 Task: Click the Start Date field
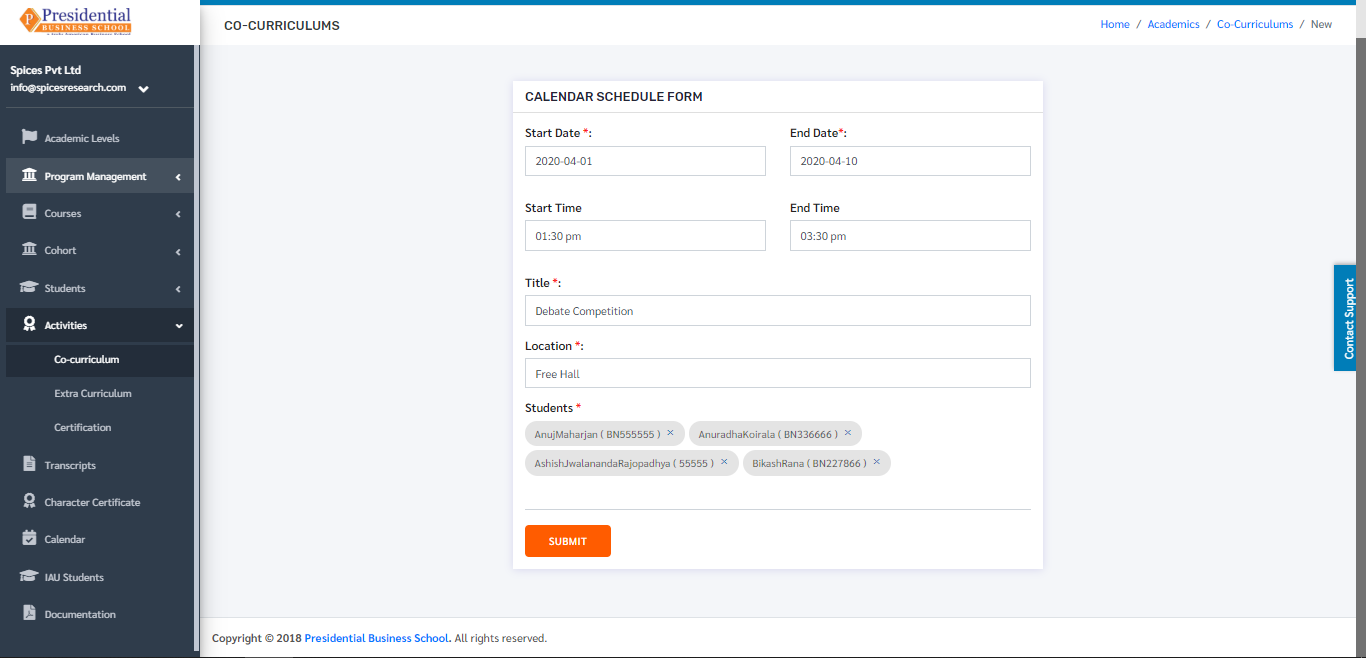point(645,161)
